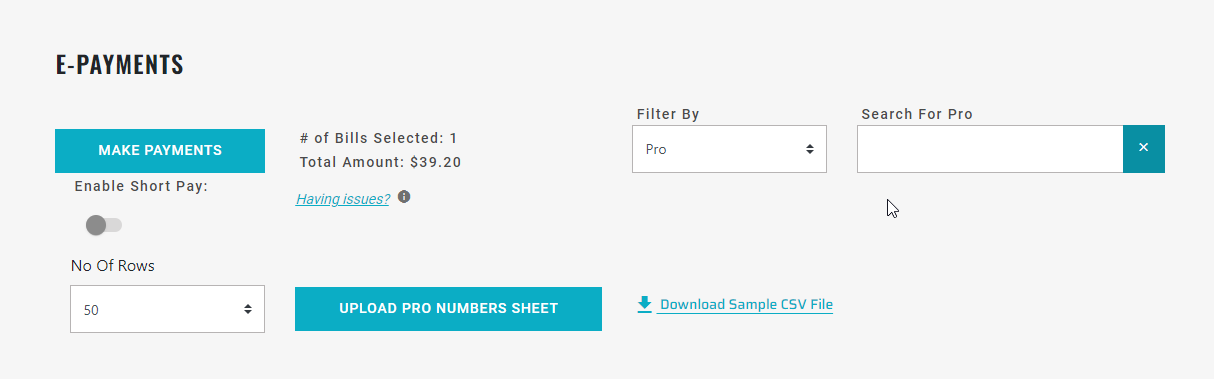Click the download arrow icon
The height and width of the screenshot is (379, 1214).
(645, 304)
